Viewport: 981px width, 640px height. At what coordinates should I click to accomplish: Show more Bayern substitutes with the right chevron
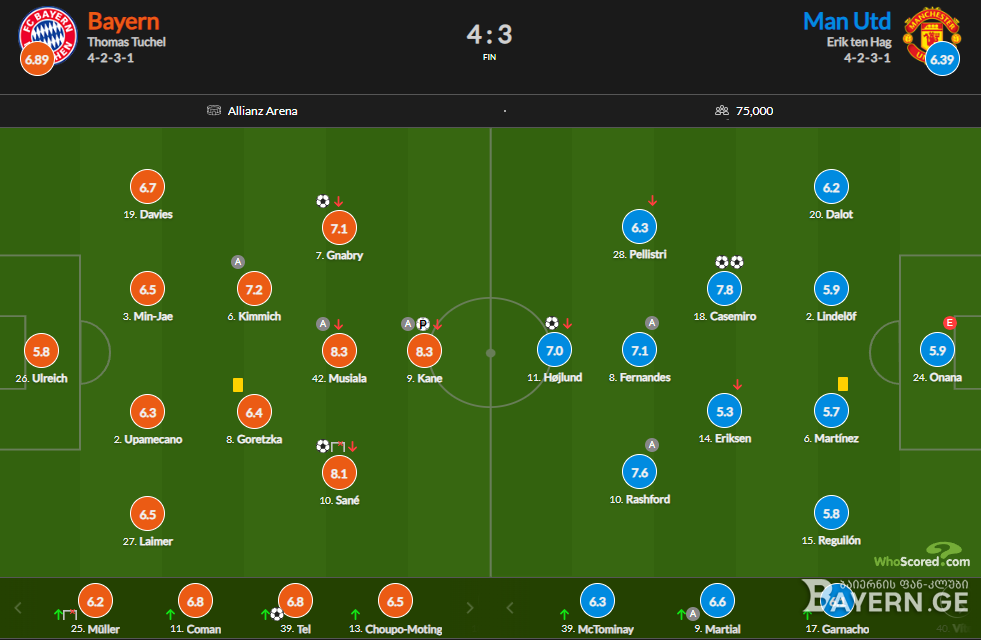pyautogui.click(x=470, y=607)
